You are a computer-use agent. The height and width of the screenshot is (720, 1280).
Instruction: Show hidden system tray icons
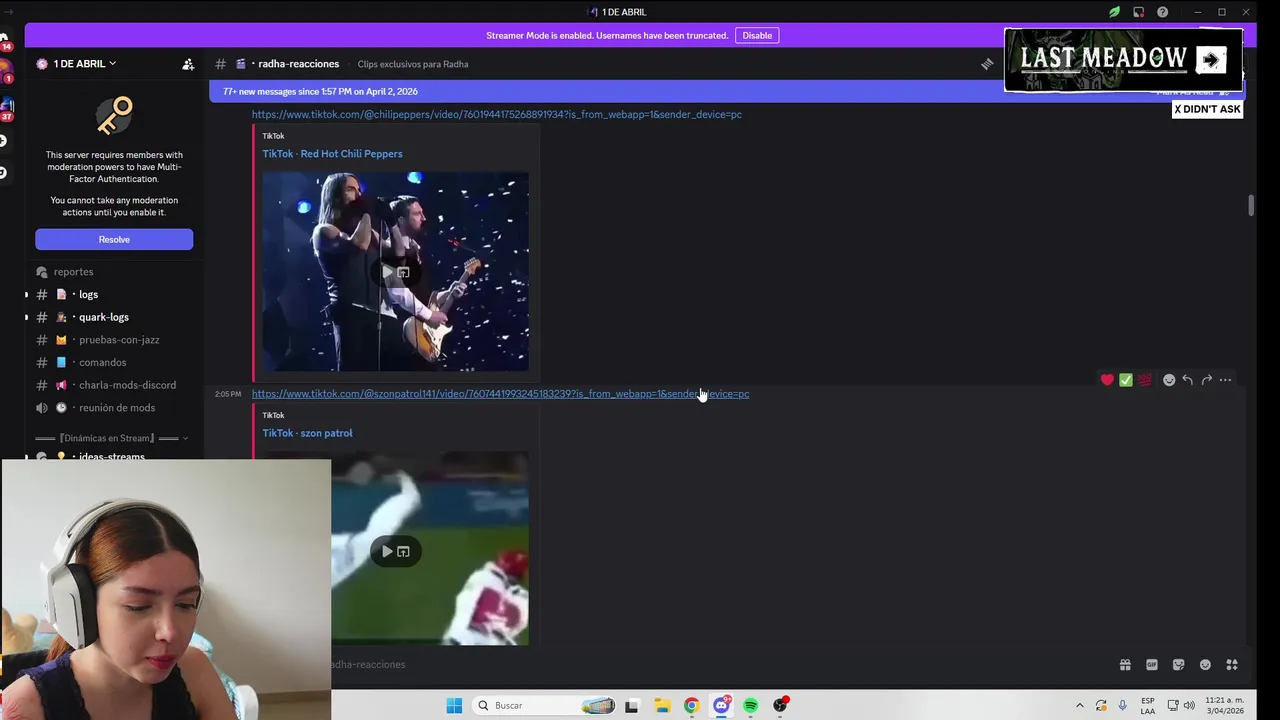1079,705
